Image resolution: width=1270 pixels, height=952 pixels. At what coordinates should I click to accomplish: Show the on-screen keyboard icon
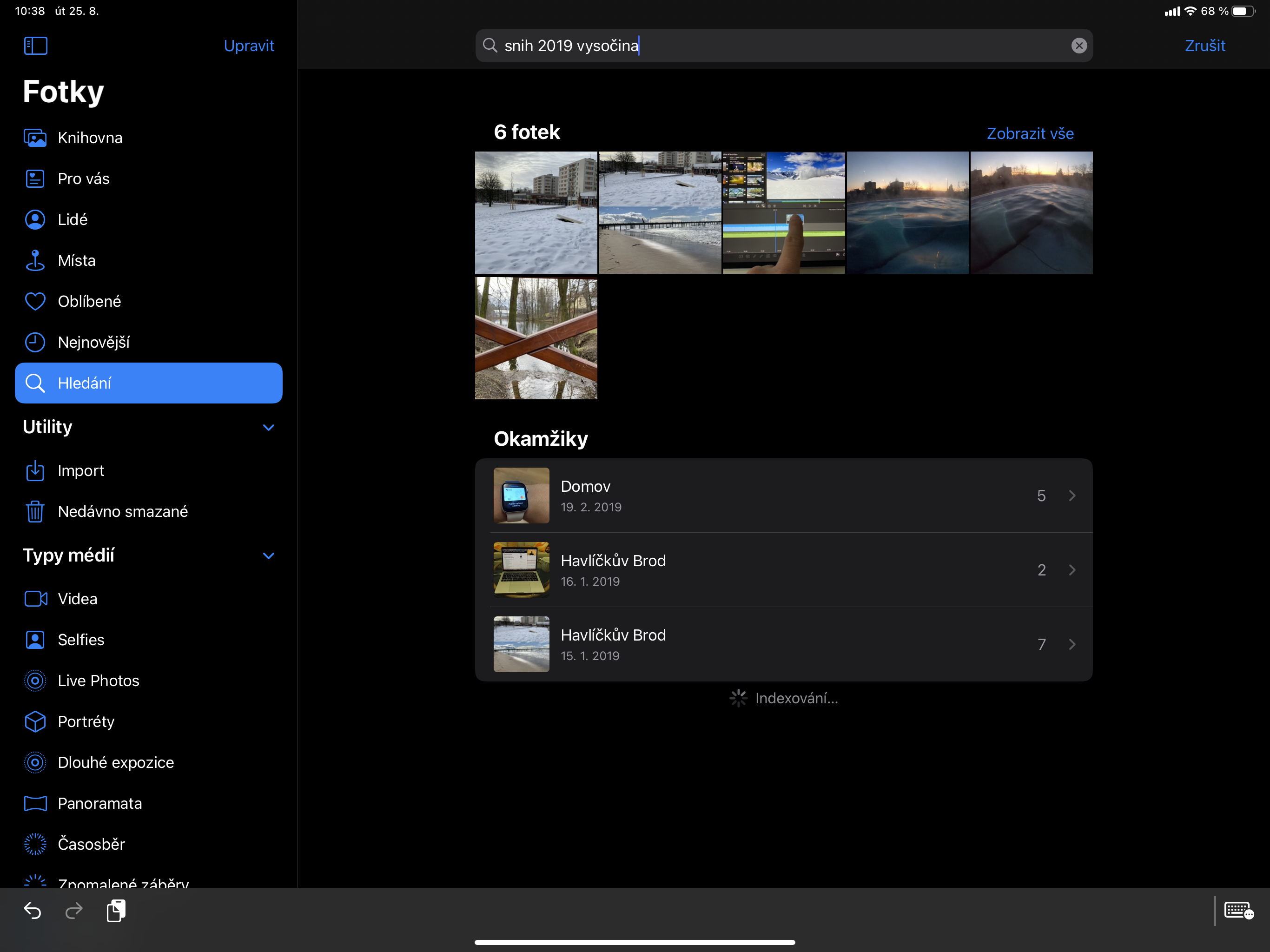coord(1238,911)
